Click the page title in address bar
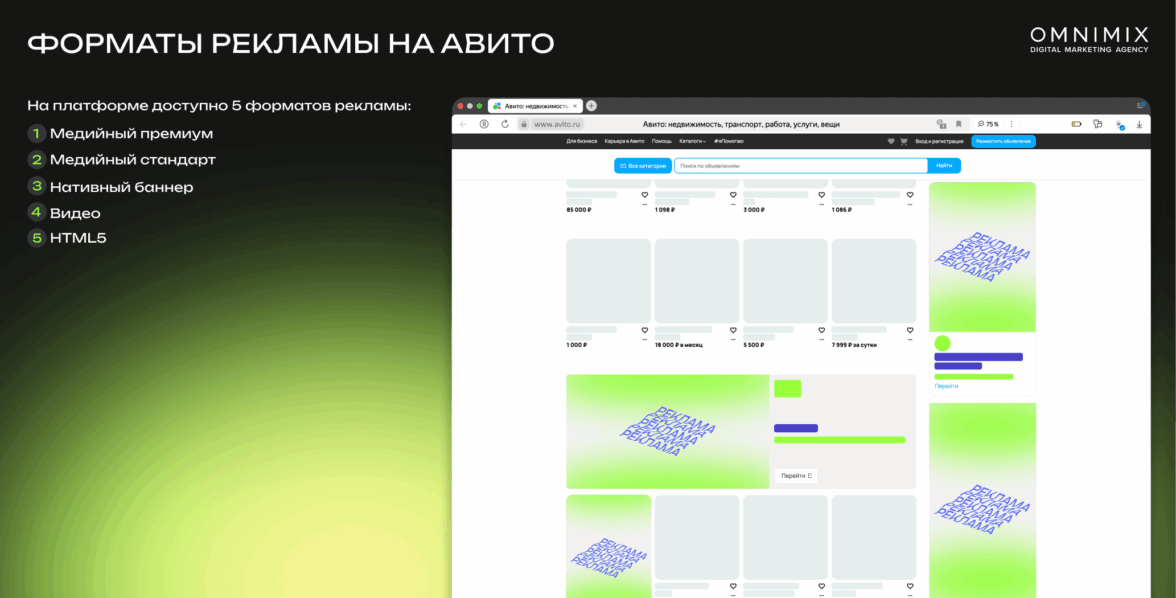 point(741,125)
